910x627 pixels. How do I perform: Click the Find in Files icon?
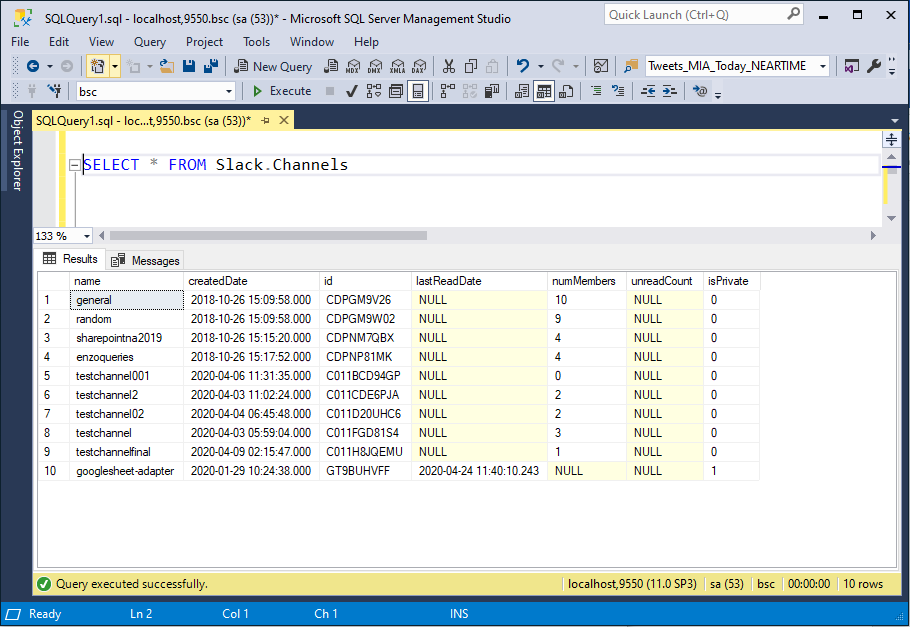631,66
